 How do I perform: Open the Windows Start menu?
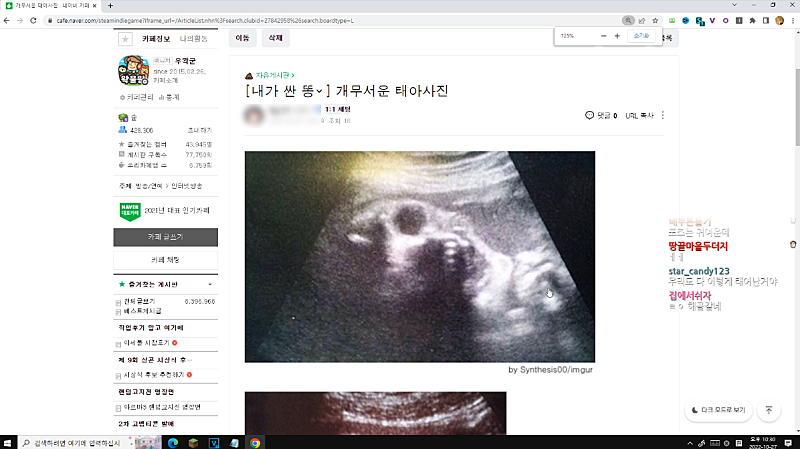(7, 443)
